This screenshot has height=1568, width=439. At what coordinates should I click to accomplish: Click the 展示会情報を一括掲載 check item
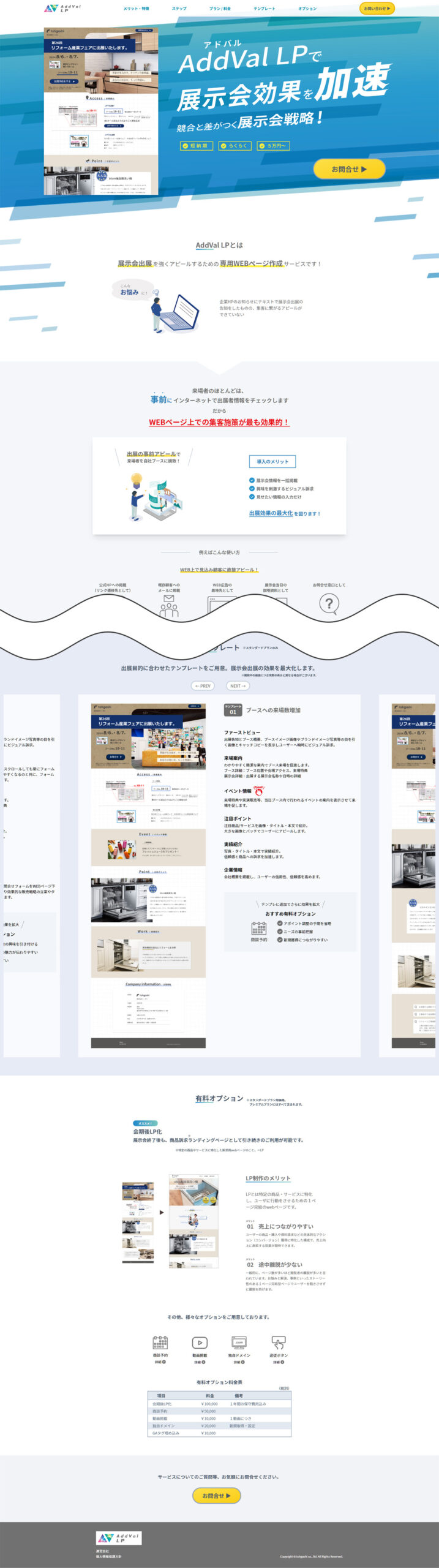pos(273,481)
